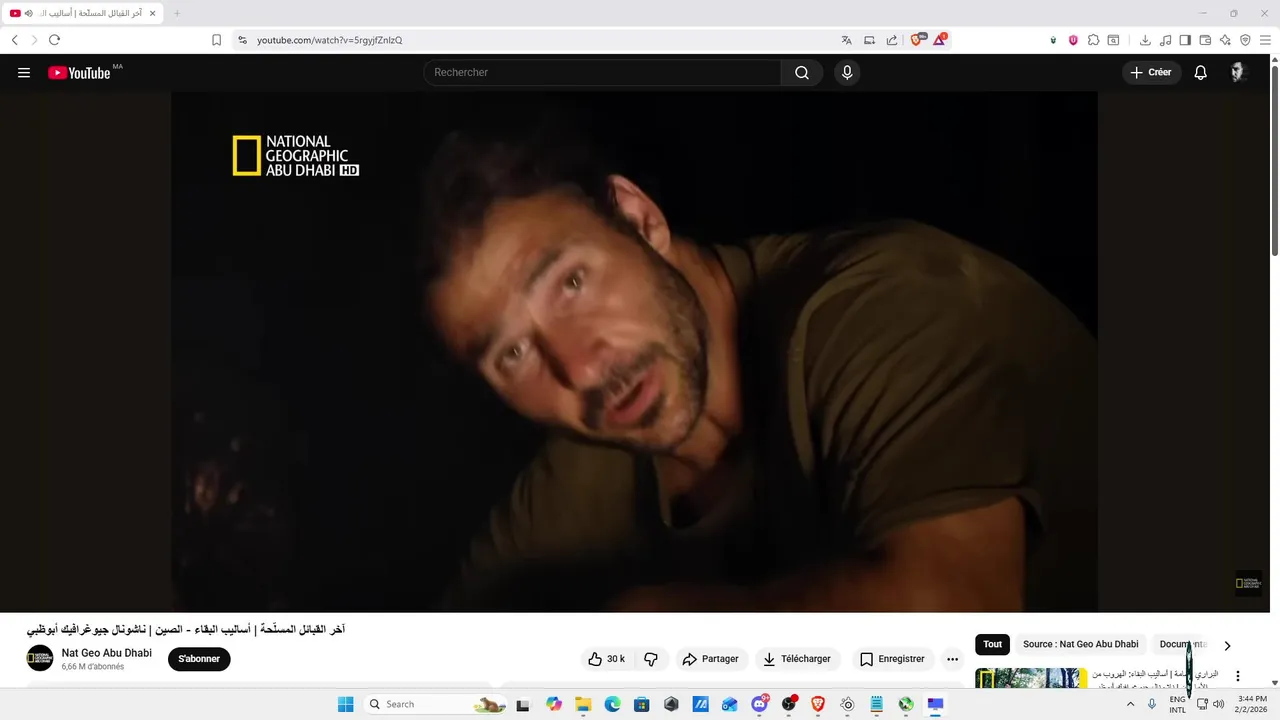Open a new browser tab
The width and height of the screenshot is (1280, 720).
[x=177, y=13]
